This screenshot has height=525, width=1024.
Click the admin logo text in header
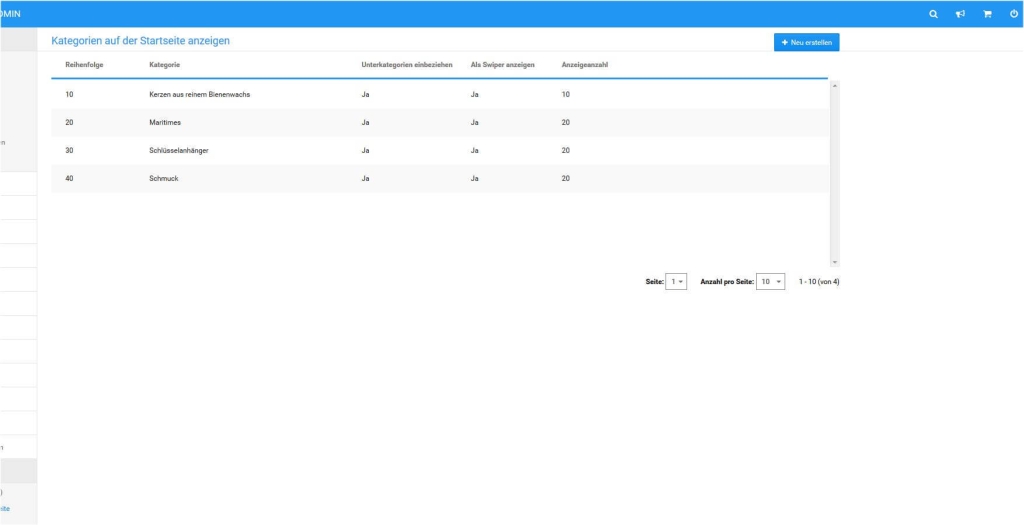pyautogui.click(x=11, y=14)
